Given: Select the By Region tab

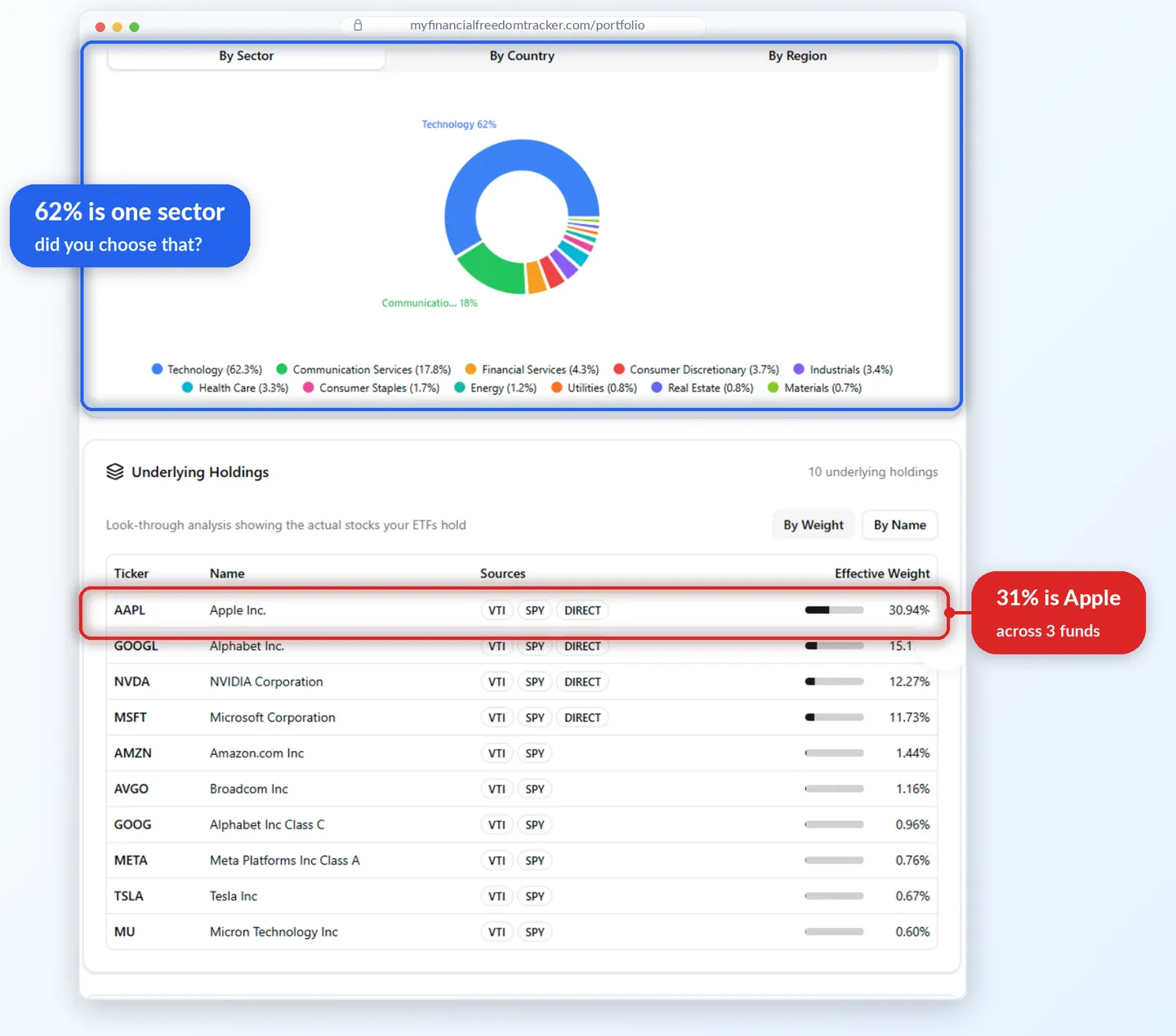Looking at the screenshot, I should pos(797,56).
